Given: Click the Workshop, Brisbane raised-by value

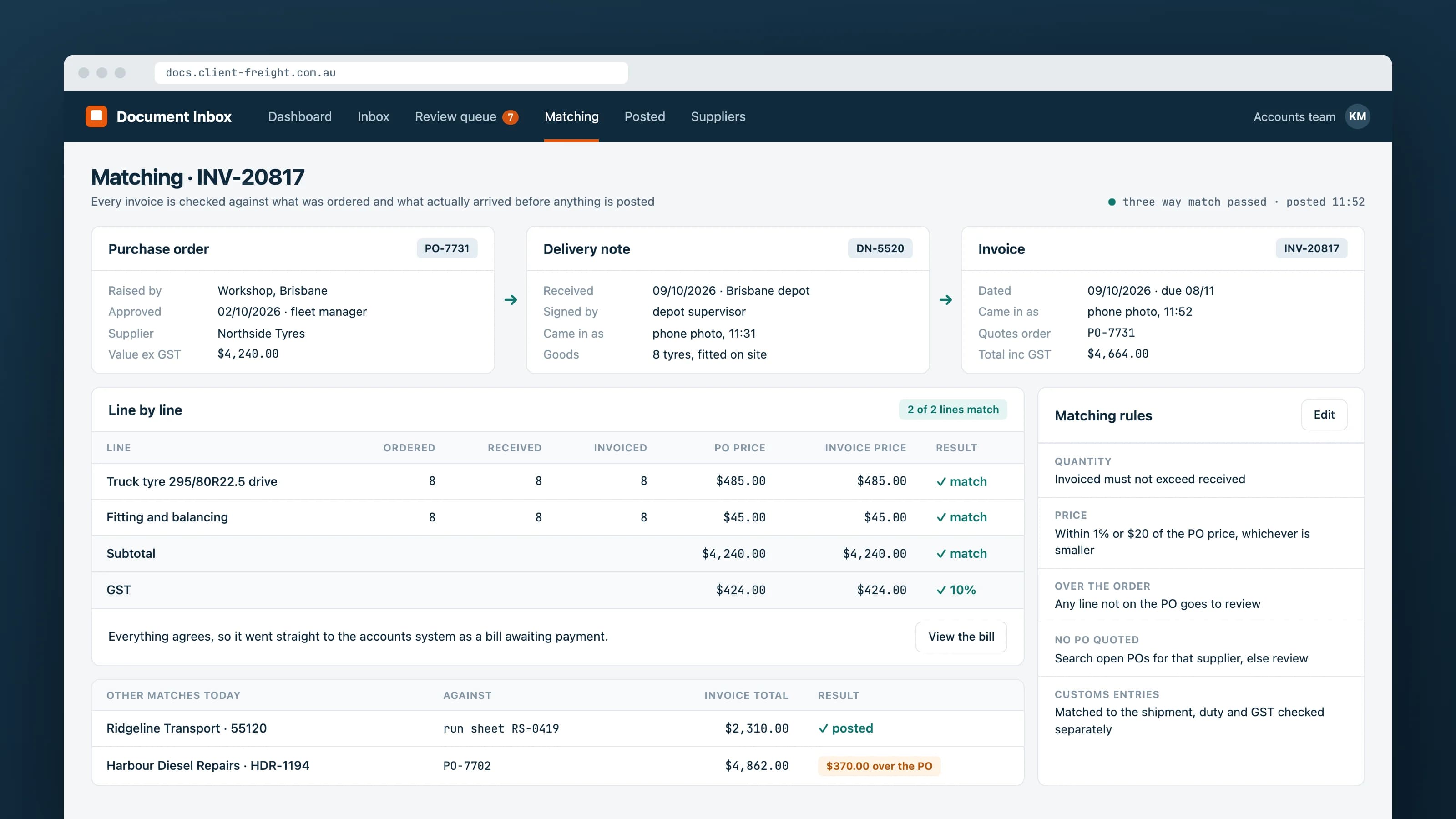Looking at the screenshot, I should tap(273, 291).
